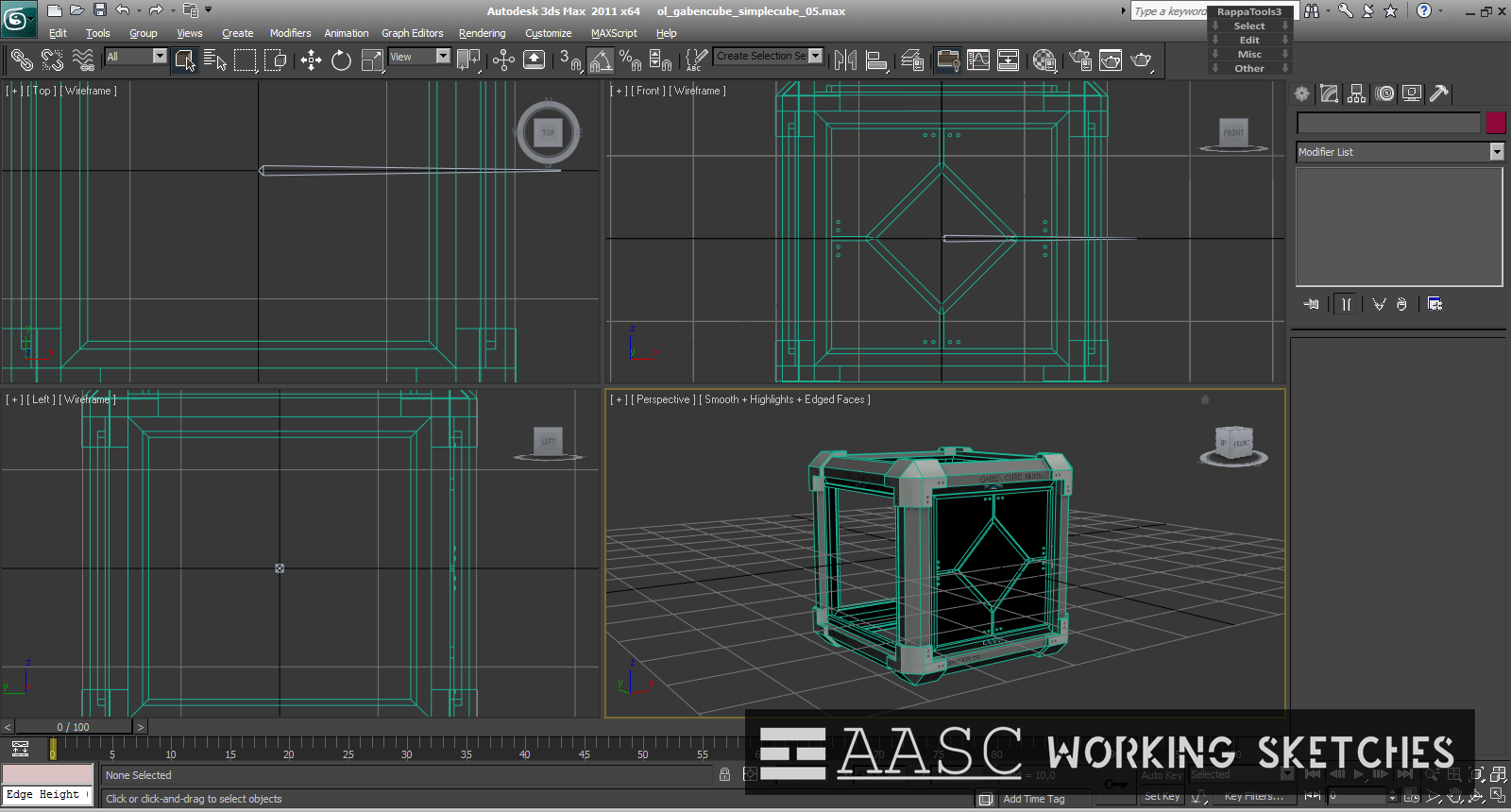The image size is (1511, 812).
Task: Toggle Spinner Snap
Action: point(661,60)
